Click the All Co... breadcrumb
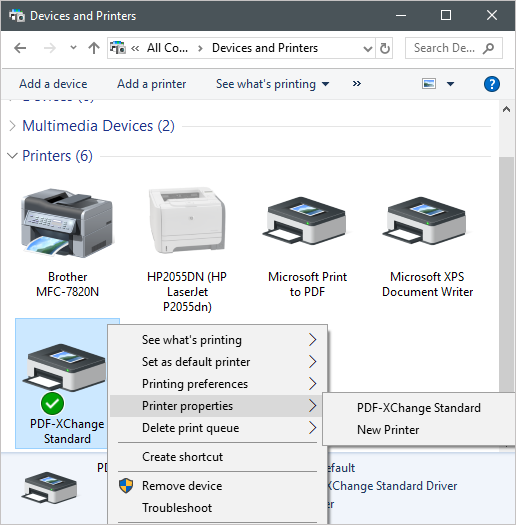 (x=167, y=48)
